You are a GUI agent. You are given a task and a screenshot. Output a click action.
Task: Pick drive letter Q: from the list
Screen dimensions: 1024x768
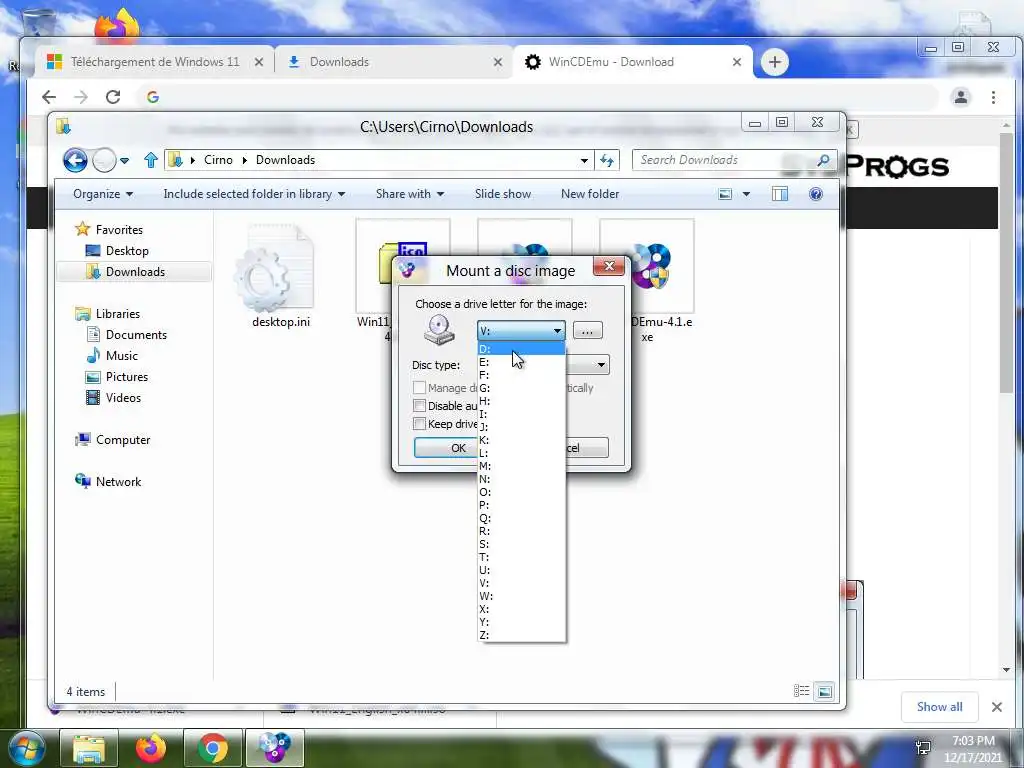point(521,518)
